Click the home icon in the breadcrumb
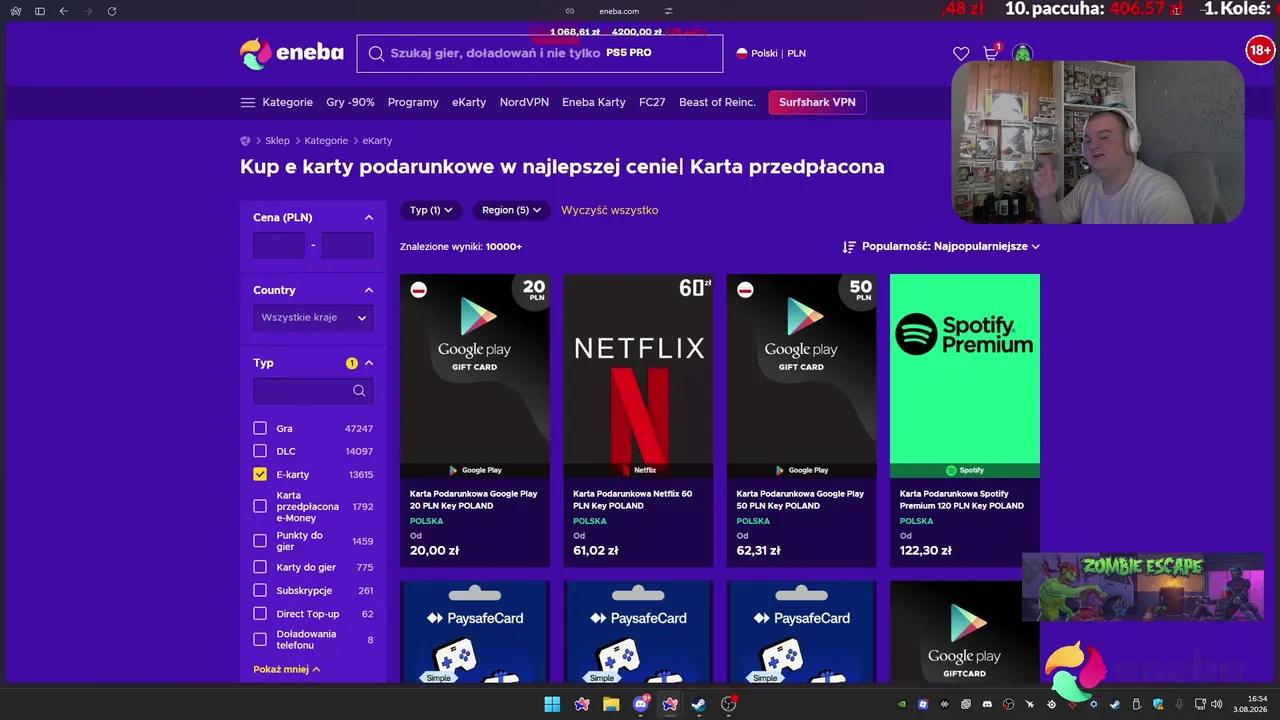This screenshot has height=720, width=1280. click(246, 141)
